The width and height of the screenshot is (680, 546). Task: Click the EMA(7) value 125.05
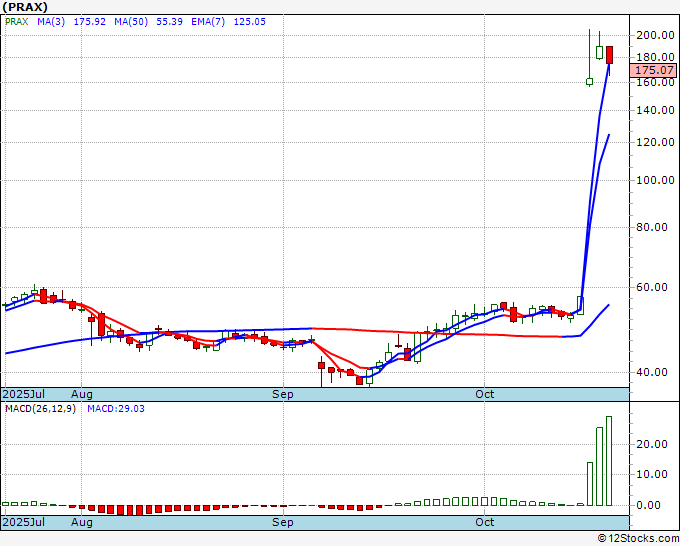point(249,22)
